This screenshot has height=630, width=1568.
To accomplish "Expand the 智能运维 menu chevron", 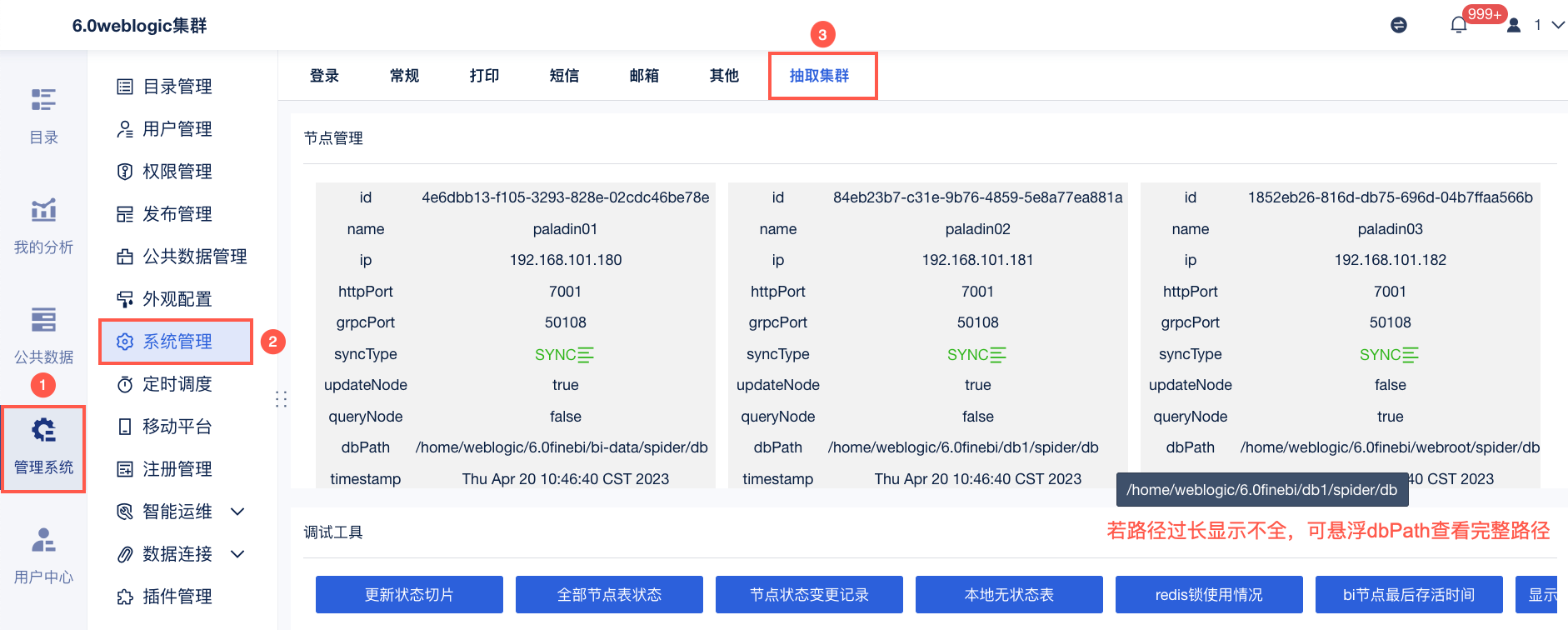I will click(x=237, y=512).
